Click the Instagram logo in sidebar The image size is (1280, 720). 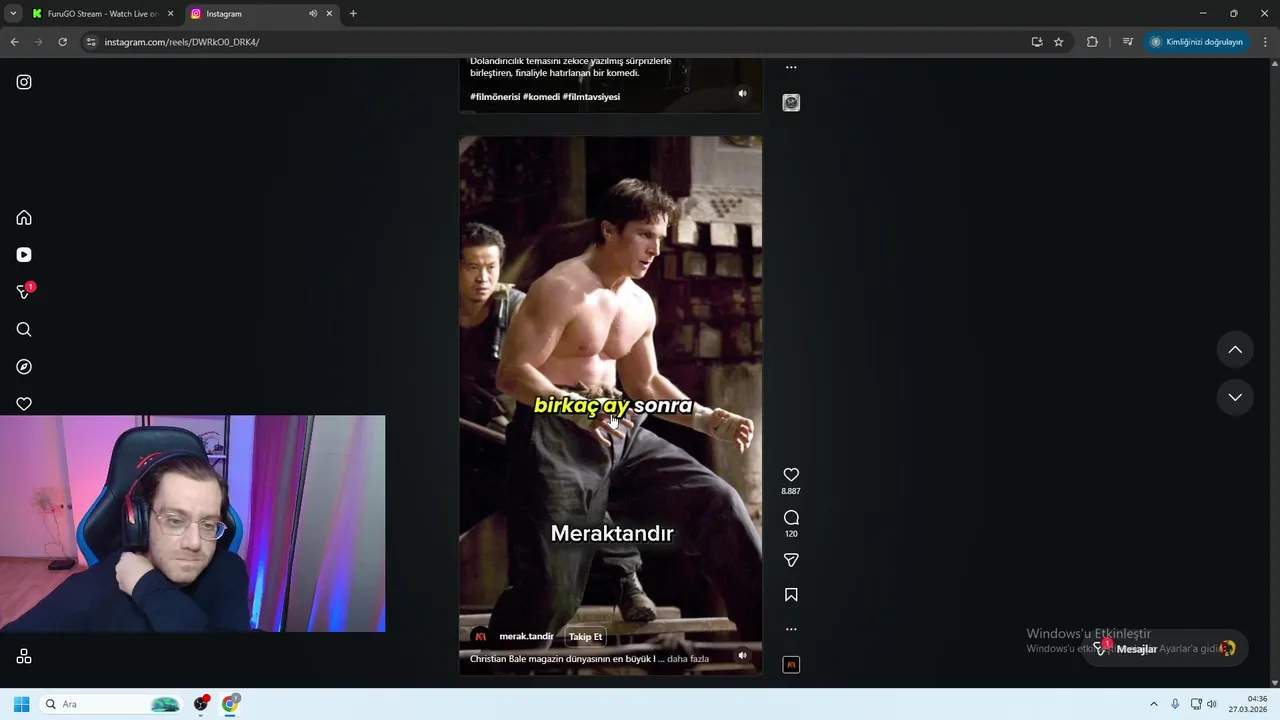(24, 82)
